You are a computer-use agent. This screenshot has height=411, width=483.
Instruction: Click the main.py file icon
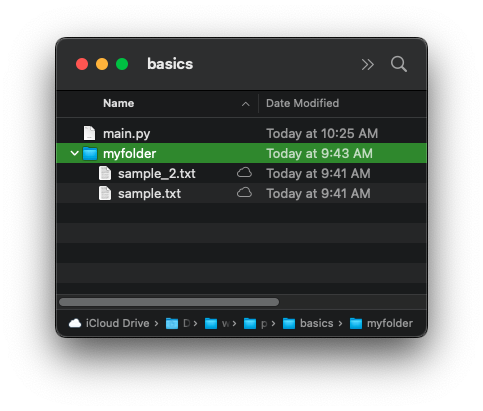[x=89, y=133]
